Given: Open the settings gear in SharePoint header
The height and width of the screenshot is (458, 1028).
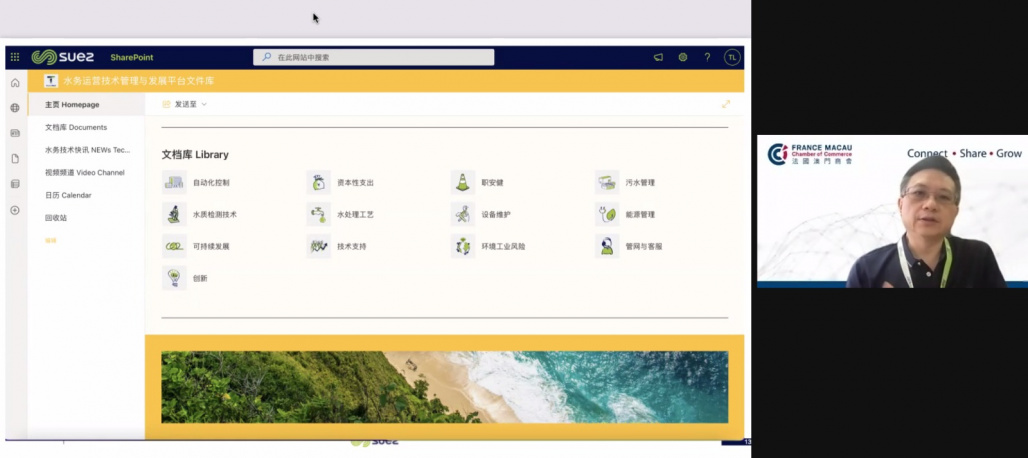Looking at the screenshot, I should (x=682, y=58).
